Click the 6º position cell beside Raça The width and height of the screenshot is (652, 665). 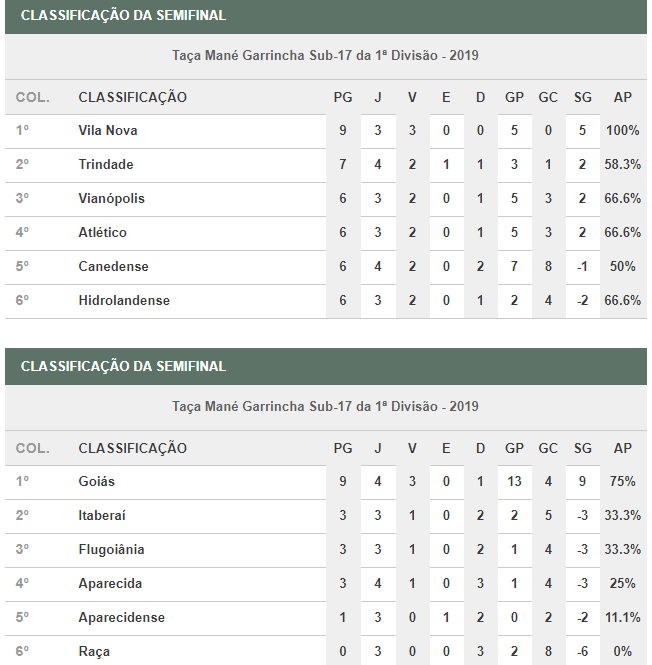(x=22, y=652)
